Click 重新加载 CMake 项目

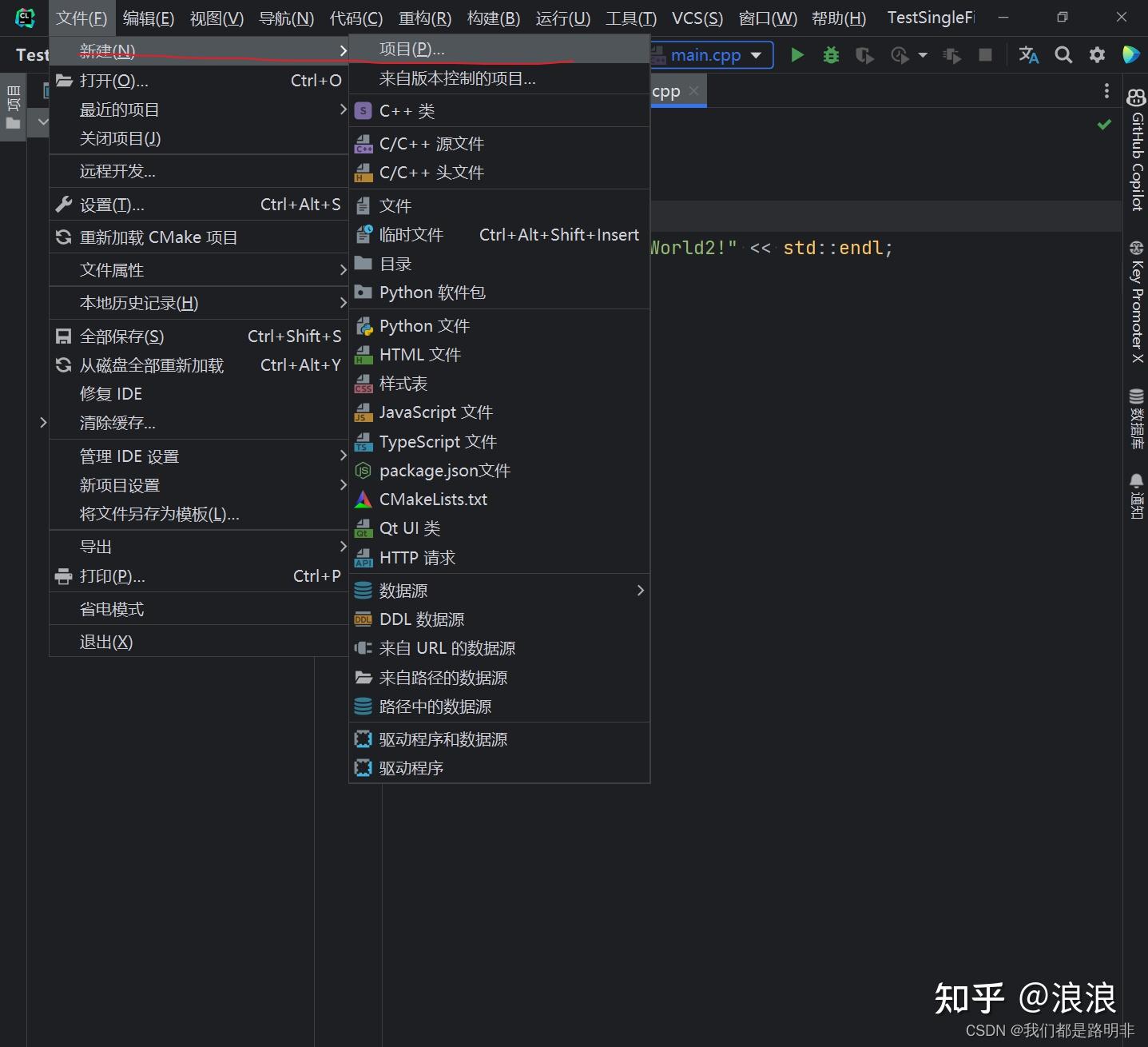click(199, 237)
